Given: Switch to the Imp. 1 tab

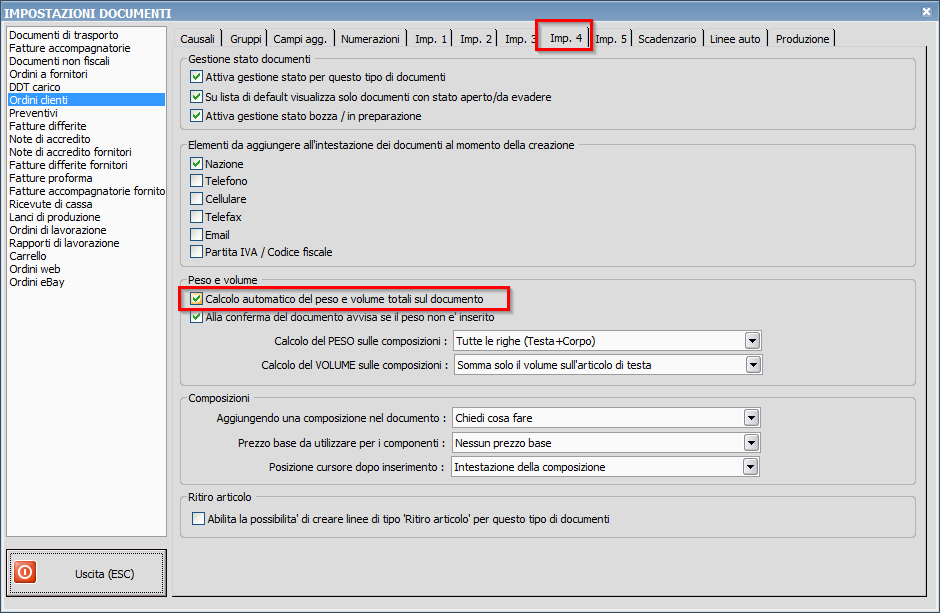Looking at the screenshot, I should (431, 39).
